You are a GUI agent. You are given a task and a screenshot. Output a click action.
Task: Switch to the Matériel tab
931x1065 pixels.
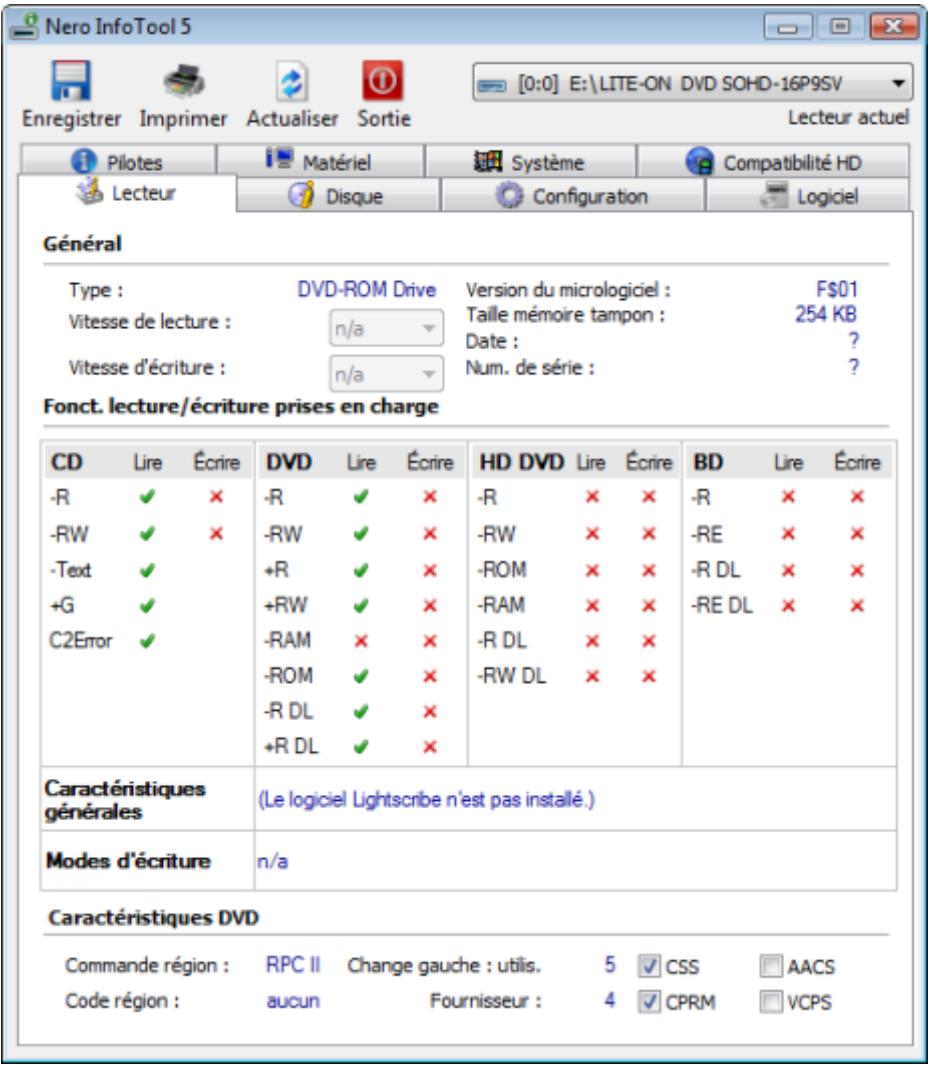[x=320, y=162]
